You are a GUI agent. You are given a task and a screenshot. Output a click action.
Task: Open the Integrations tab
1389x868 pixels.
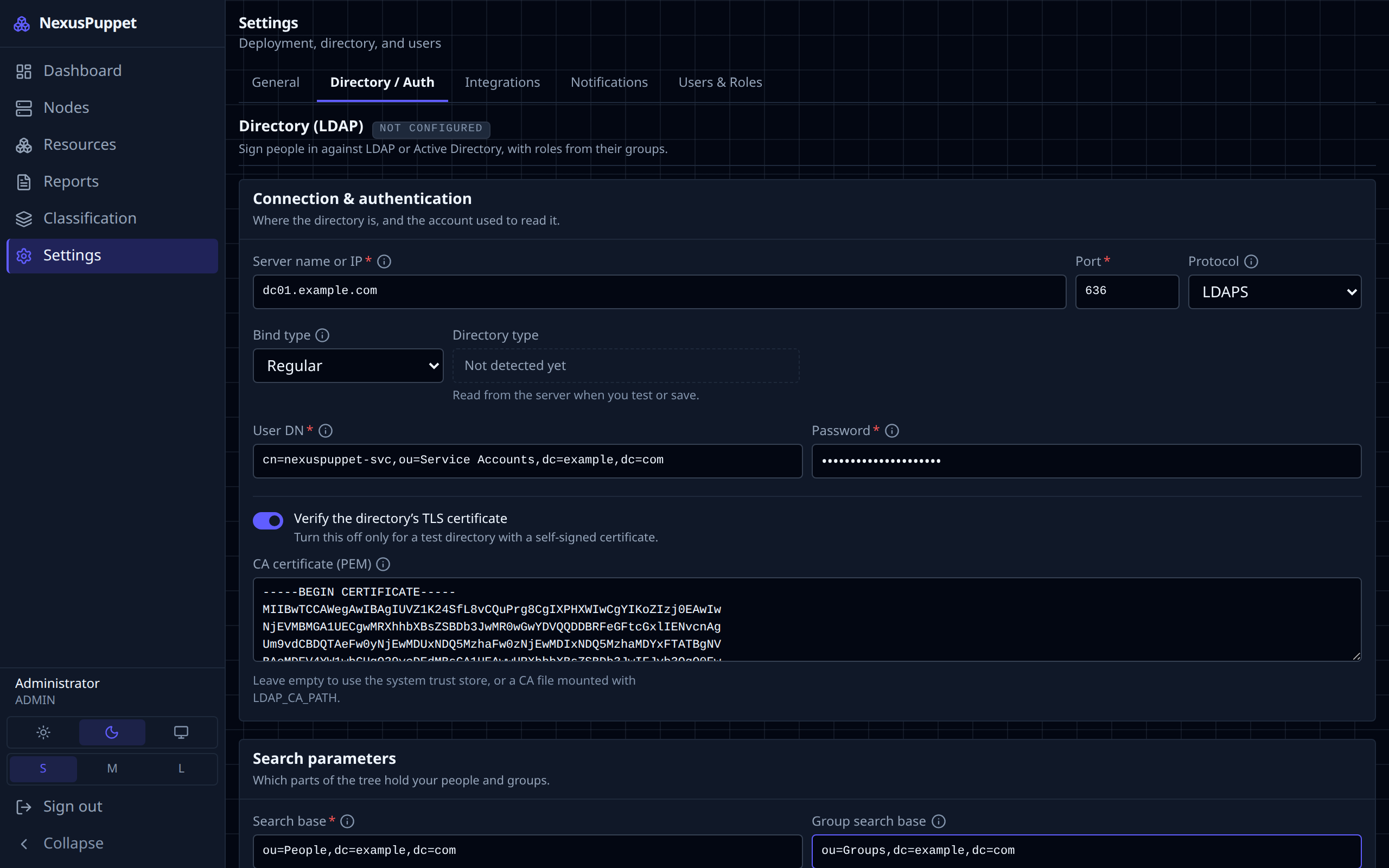pos(502,82)
